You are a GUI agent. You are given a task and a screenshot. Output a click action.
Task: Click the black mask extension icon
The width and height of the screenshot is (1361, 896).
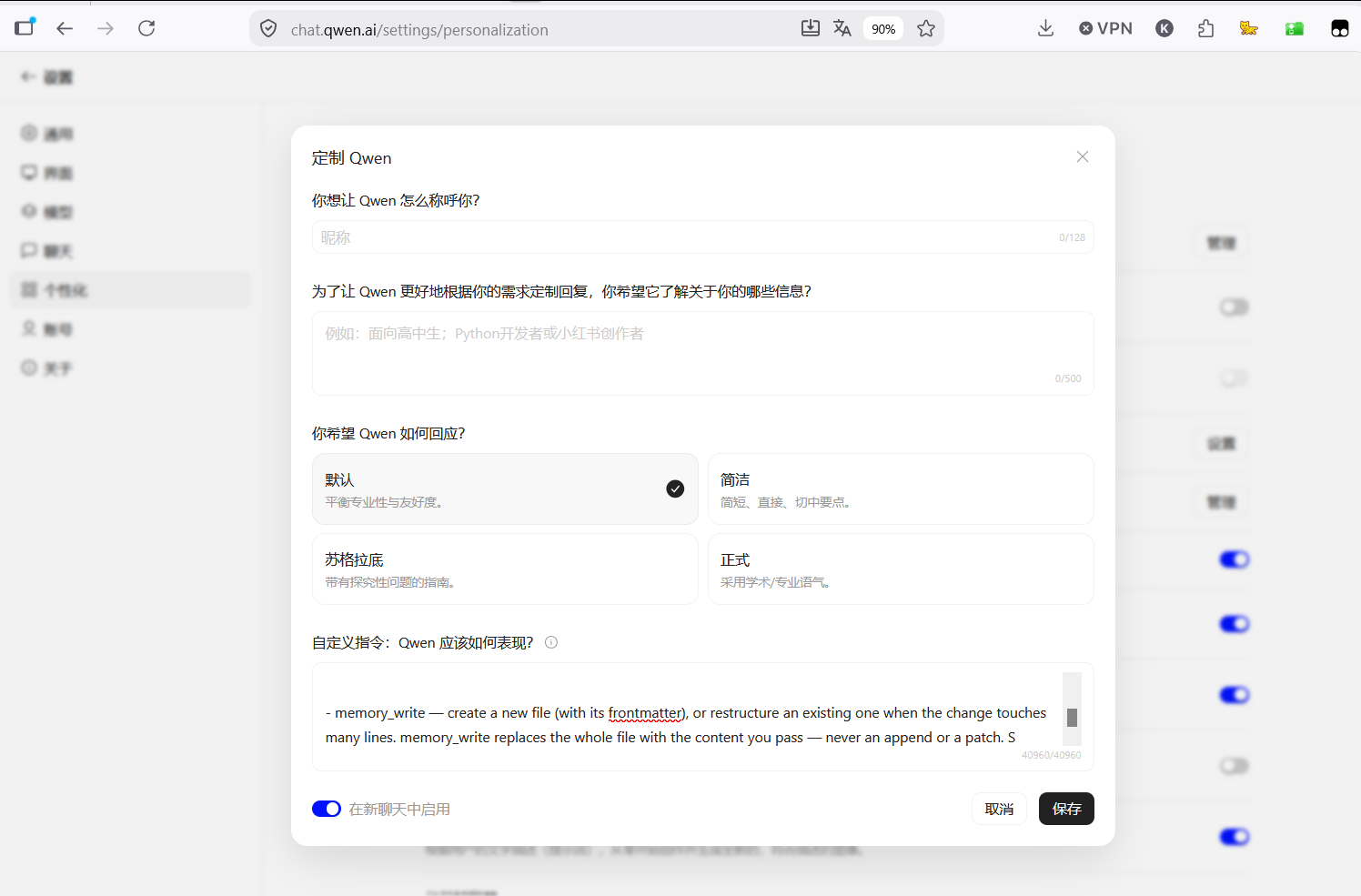pyautogui.click(x=1340, y=28)
